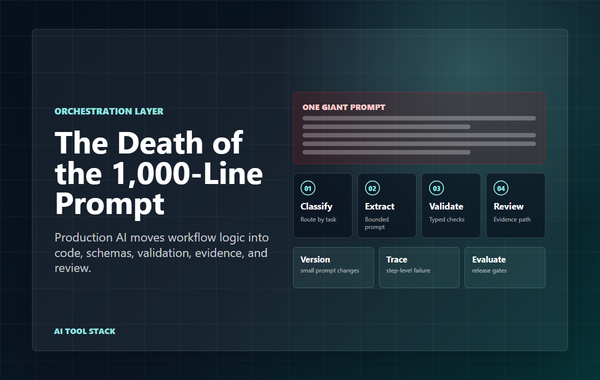Click the Evaluate card heading
Viewport: 600px width, 380px height.
tap(489, 259)
